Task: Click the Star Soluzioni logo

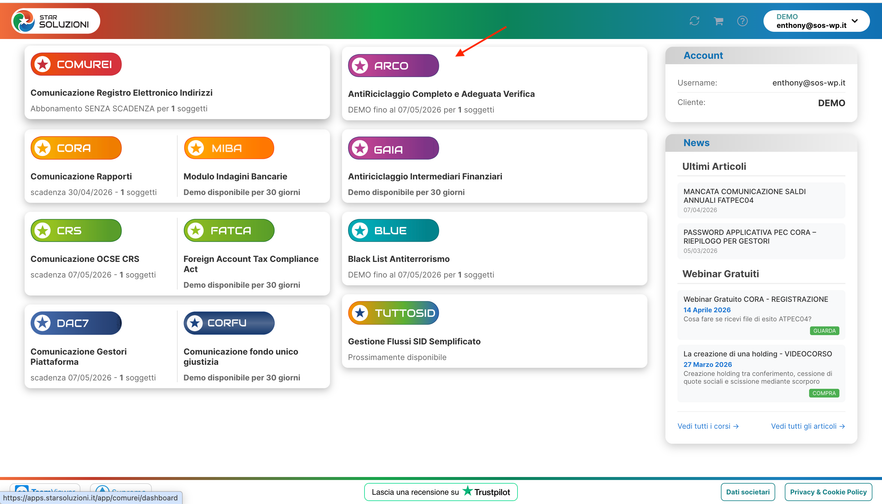Action: tap(55, 21)
